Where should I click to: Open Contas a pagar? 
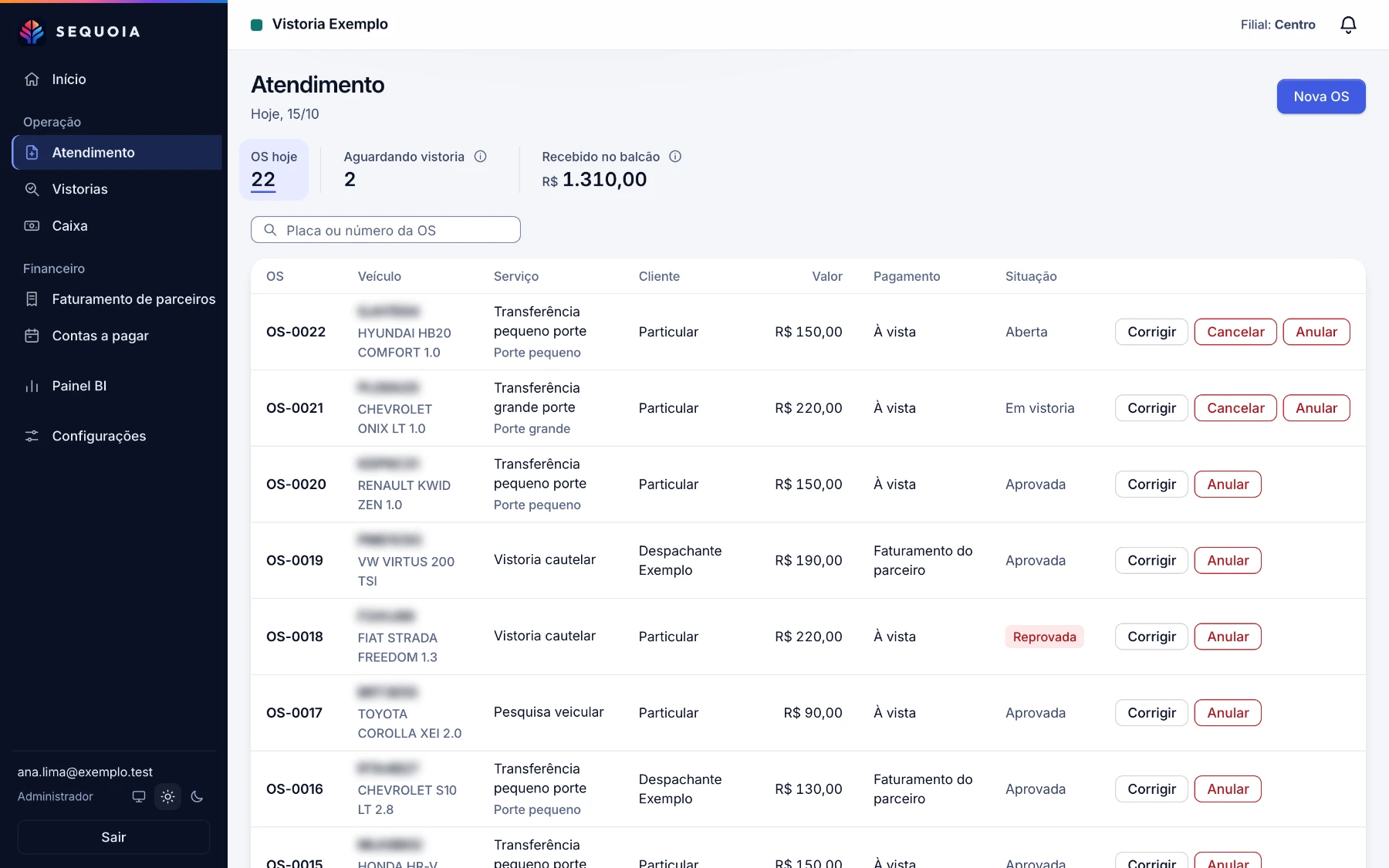point(117,336)
